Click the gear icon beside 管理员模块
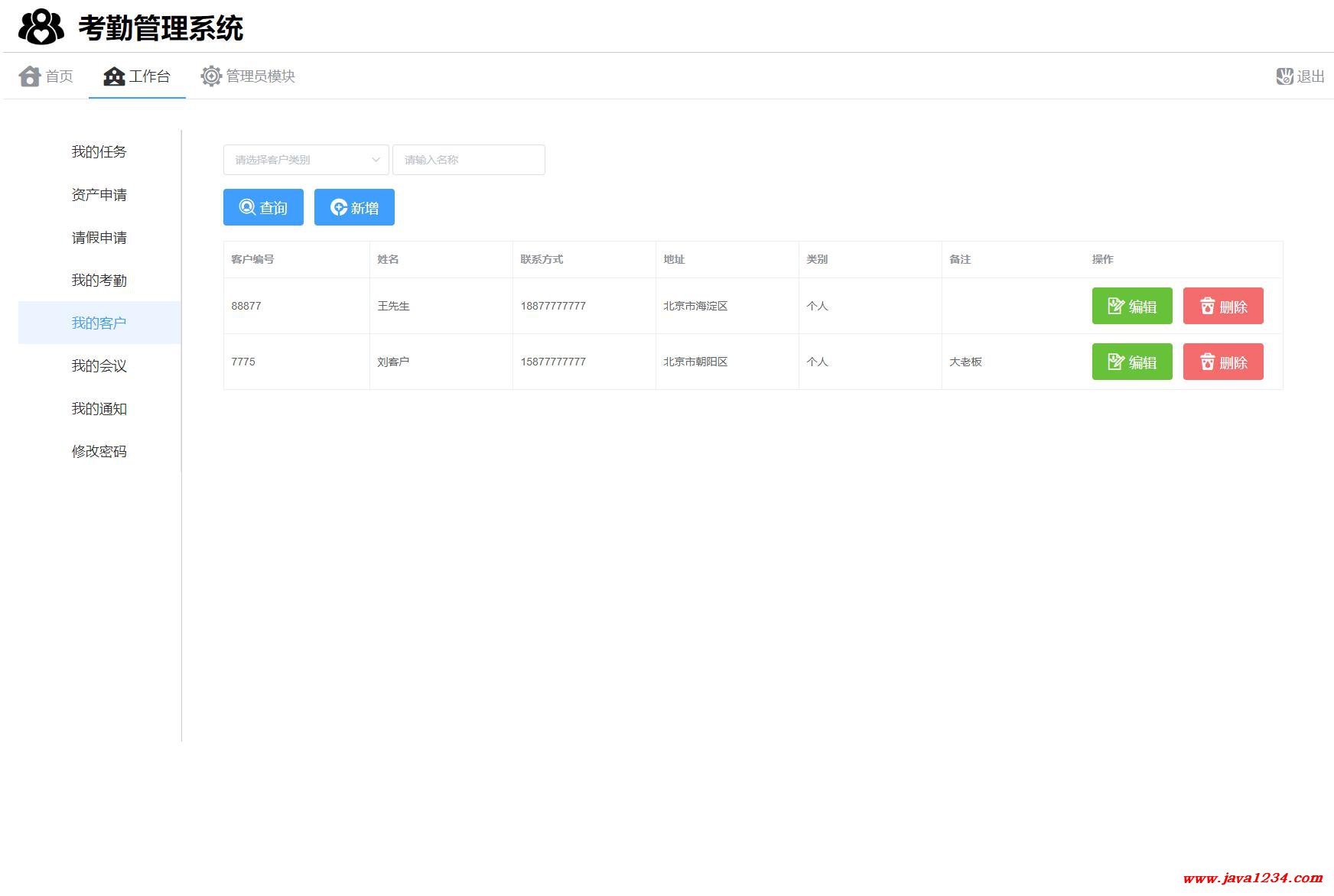Screen dimensions: 1334x896 (x=211, y=76)
